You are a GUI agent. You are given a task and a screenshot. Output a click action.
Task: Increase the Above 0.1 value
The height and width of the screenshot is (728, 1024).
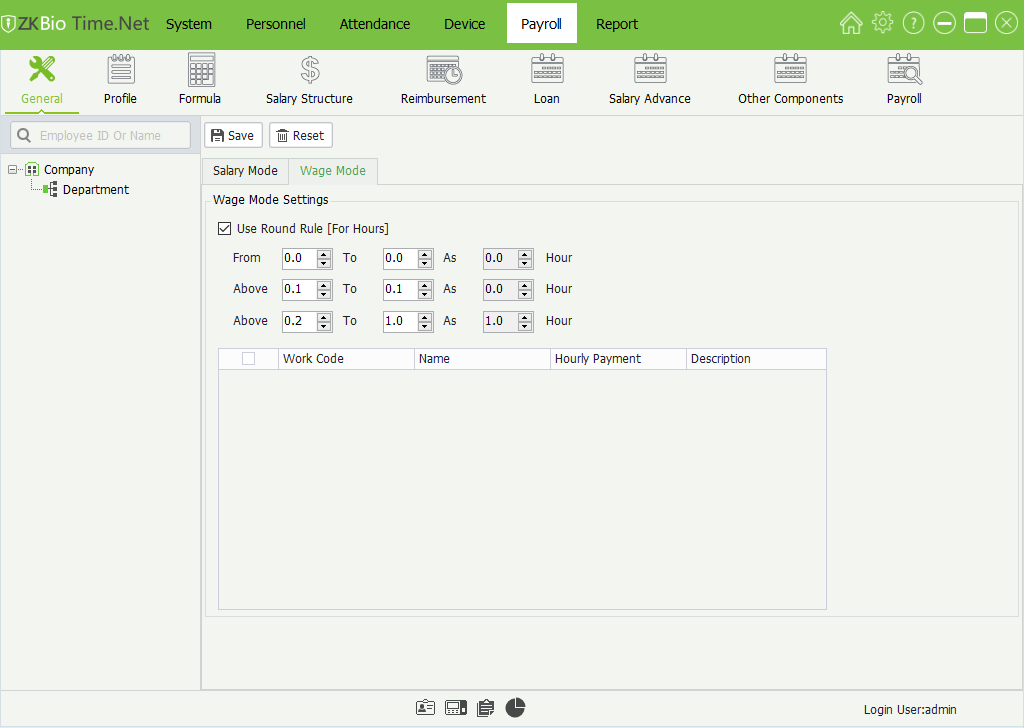coord(324,285)
